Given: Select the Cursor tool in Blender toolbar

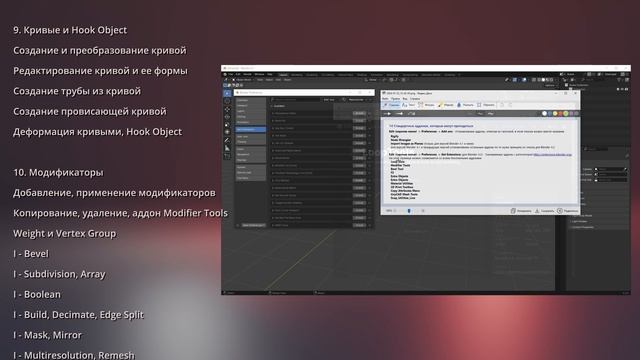Looking at the screenshot, I should [x=227, y=101].
